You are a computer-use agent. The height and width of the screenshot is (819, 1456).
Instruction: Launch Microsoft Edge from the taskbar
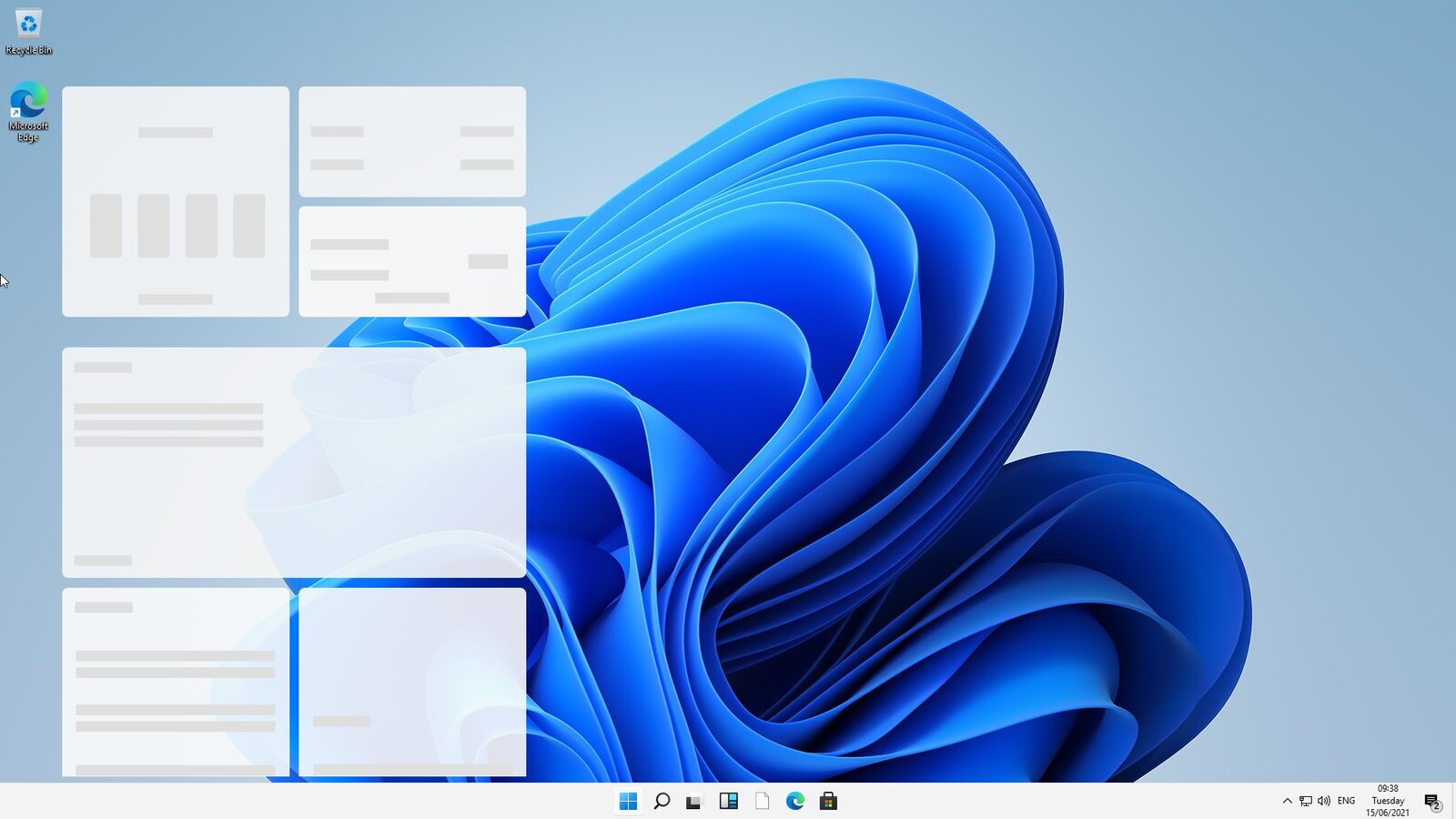(x=795, y=801)
